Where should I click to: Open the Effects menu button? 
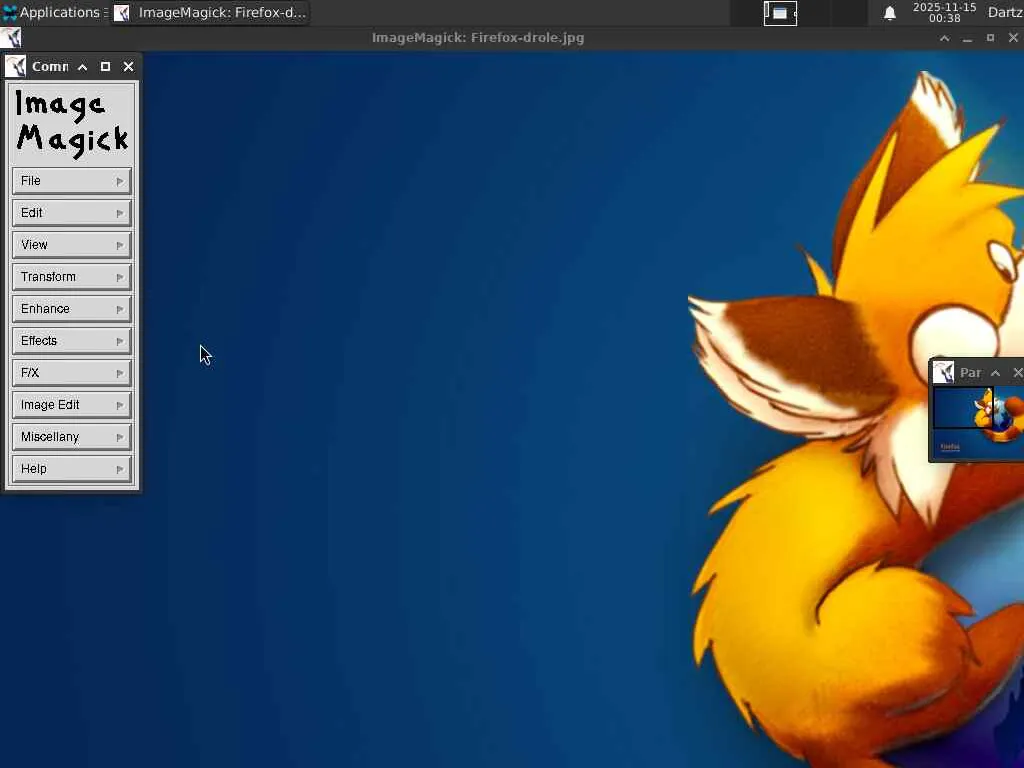(x=72, y=341)
